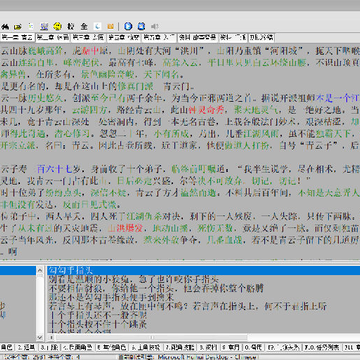360x360 pixels.
Task: Click the open folder toolbar icon
Action: [18, 26]
